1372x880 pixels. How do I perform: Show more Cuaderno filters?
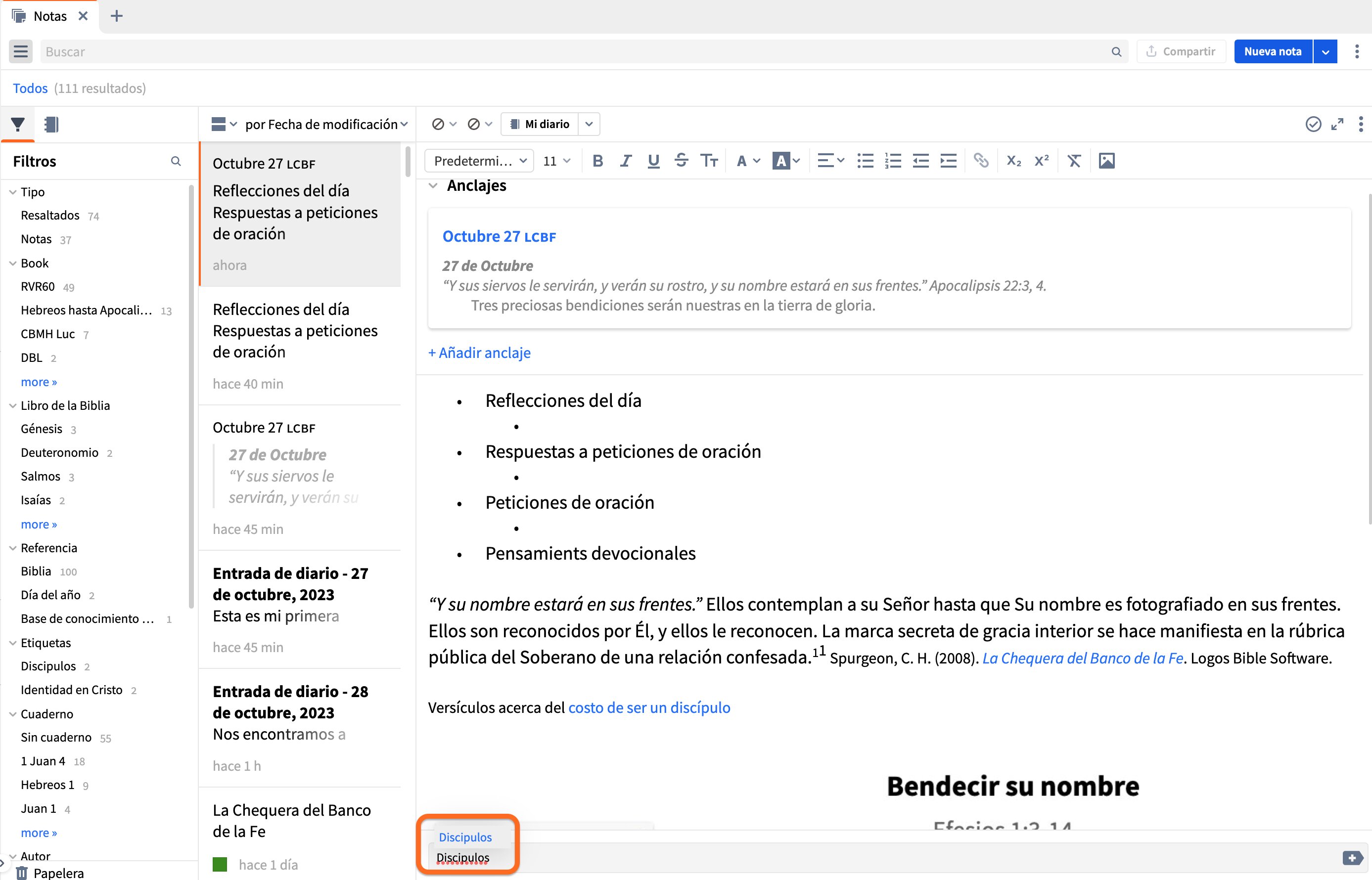click(39, 833)
